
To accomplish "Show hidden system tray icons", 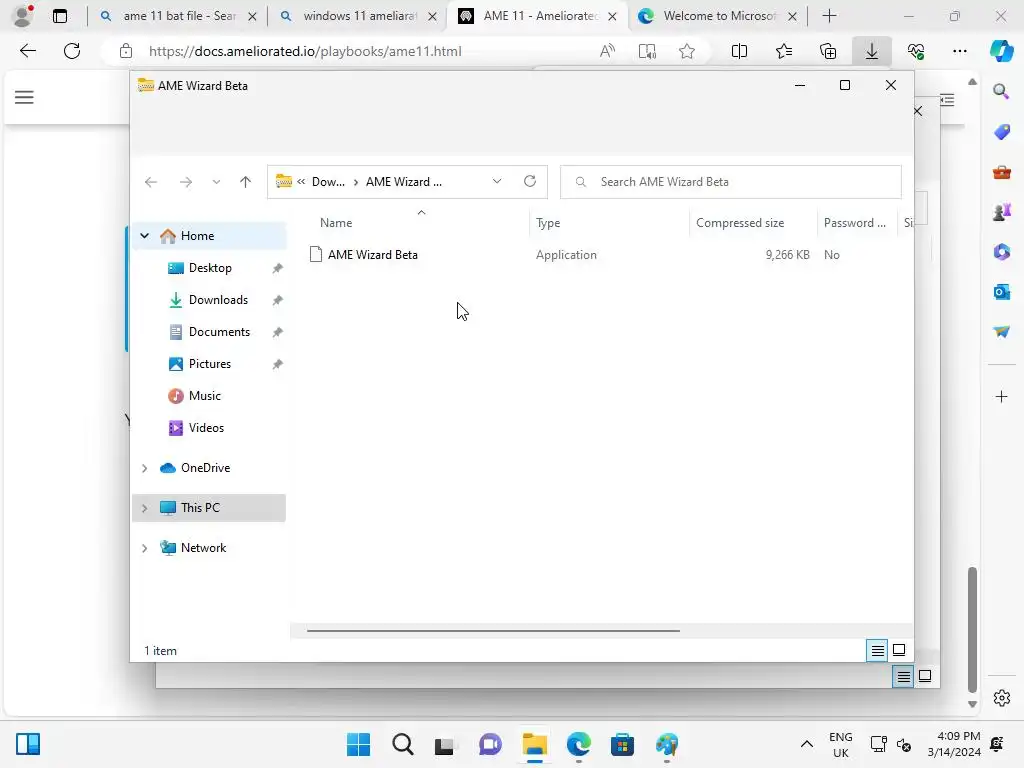I will pyautogui.click(x=807, y=744).
